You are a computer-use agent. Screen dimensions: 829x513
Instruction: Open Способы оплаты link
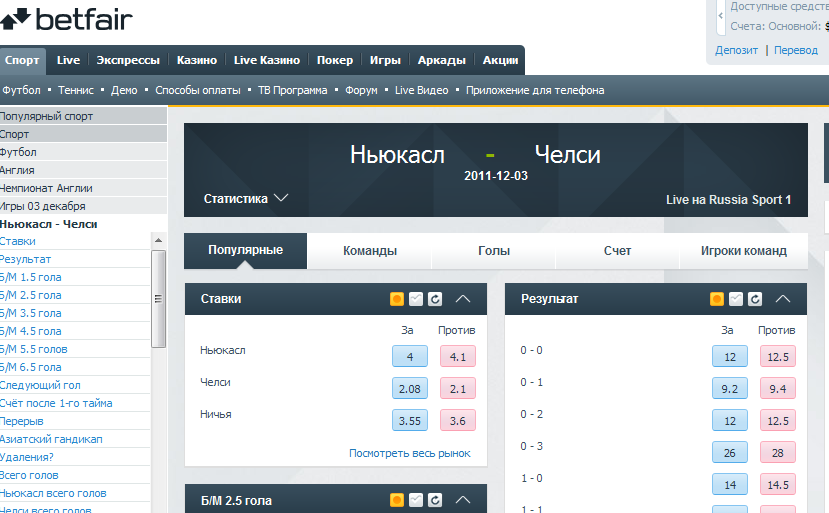[198, 90]
